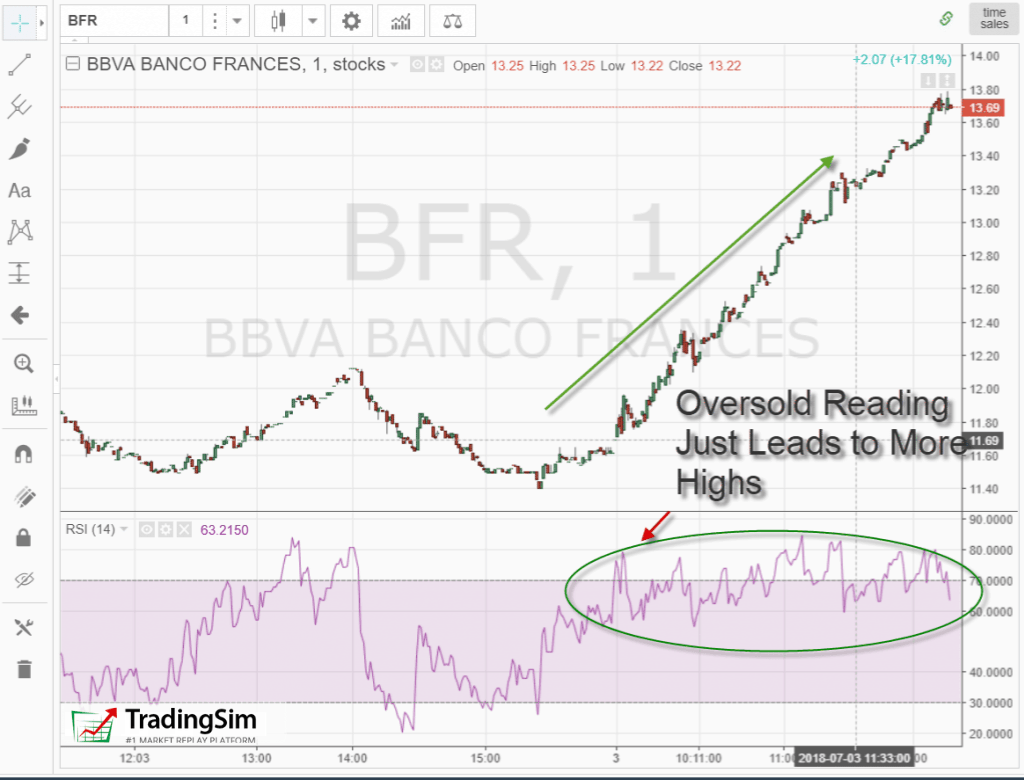
Task: Hide all drawing tools with eye icon
Action: [24, 579]
